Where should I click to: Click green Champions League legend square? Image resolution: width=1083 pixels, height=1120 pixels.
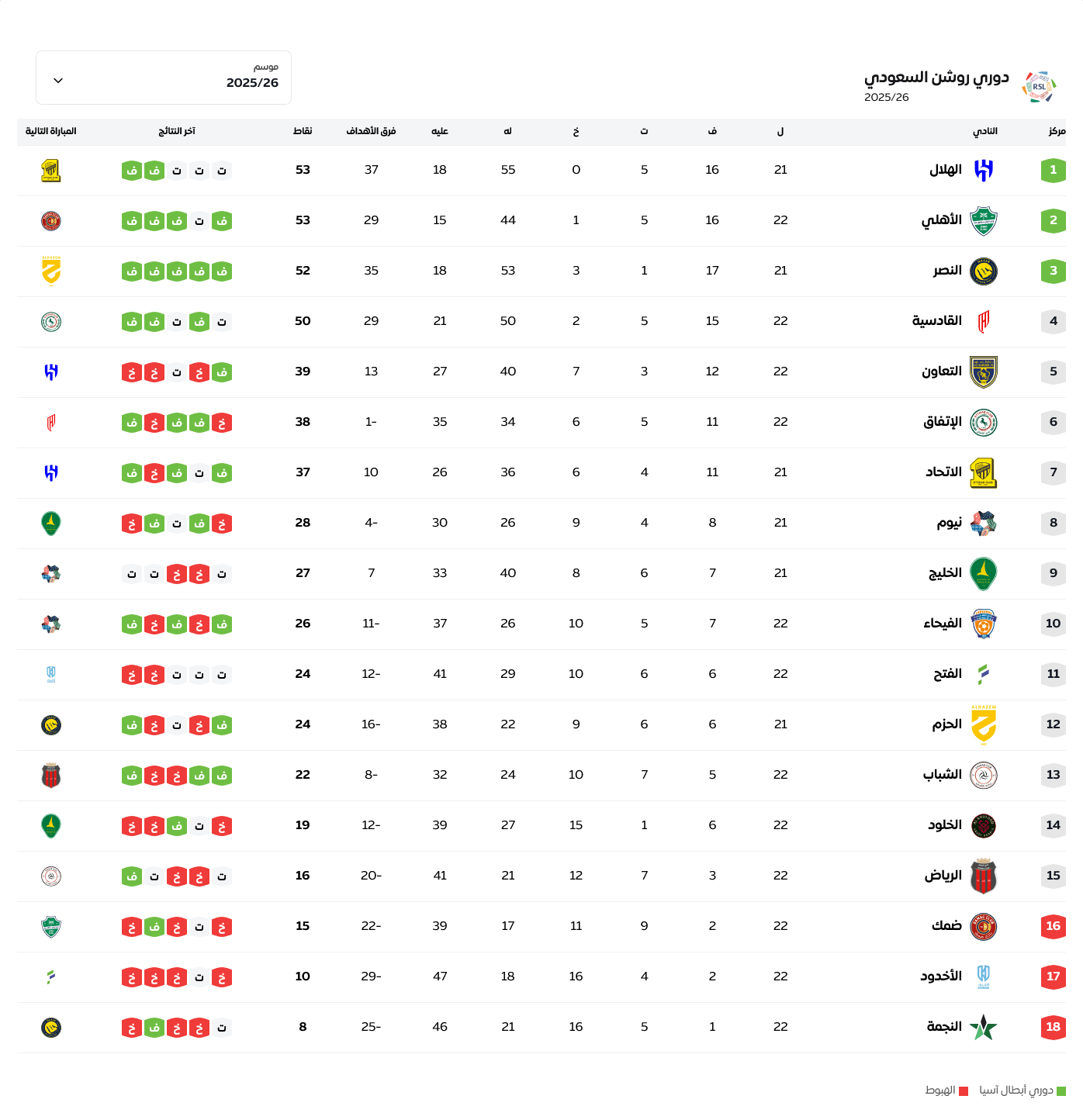pyautogui.click(x=1061, y=1091)
